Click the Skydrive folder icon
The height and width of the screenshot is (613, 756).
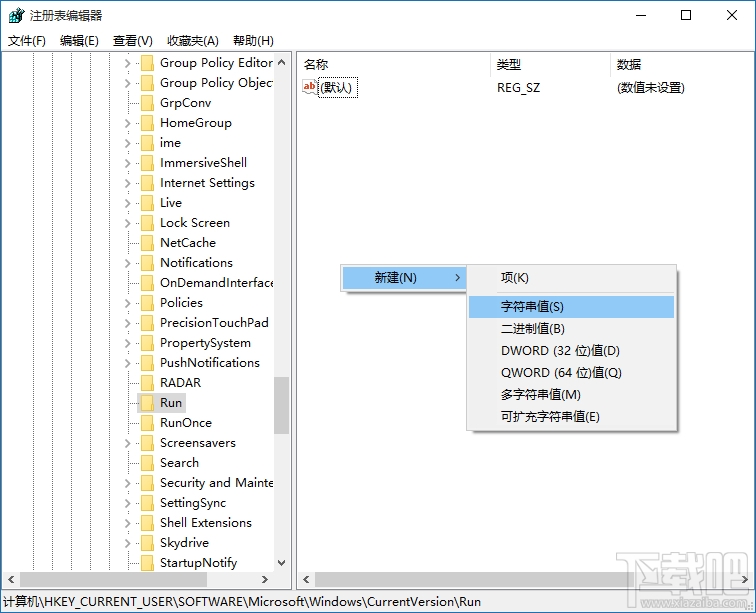[x=147, y=543]
